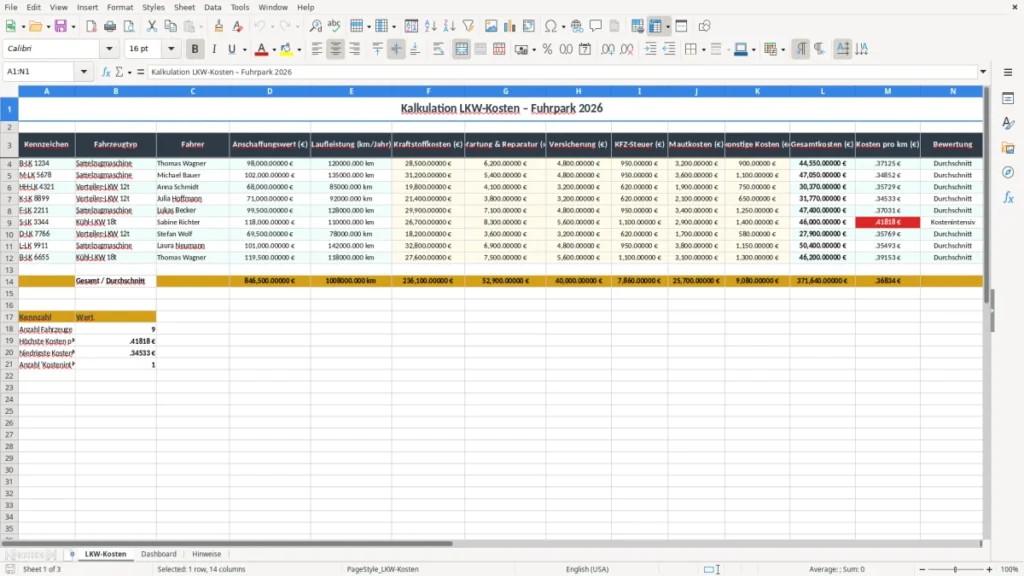
Task: Switch to the Hinweise sheet tab
Action: click(206, 554)
